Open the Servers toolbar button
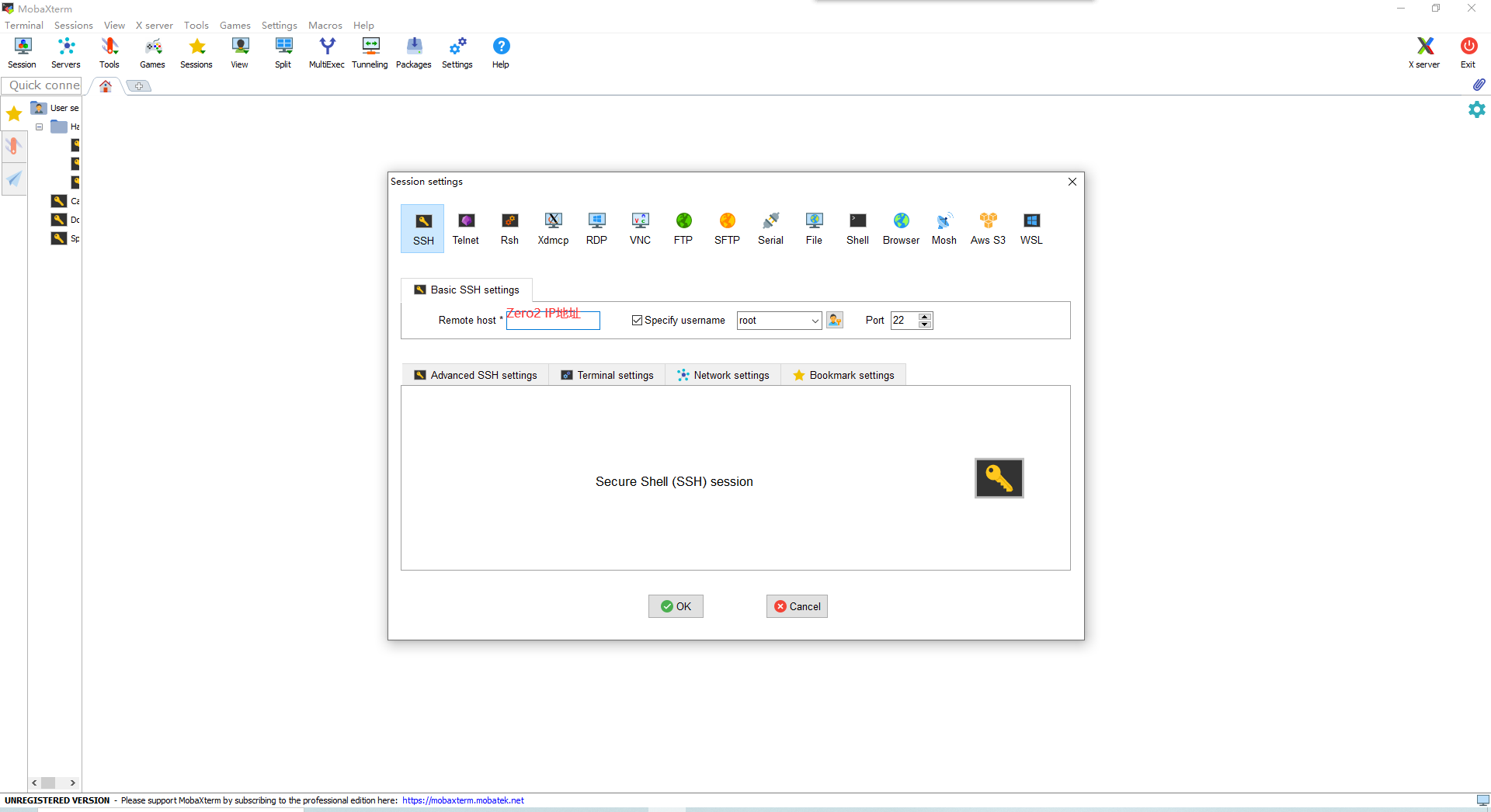This screenshot has height=812, width=1491. pos(66,53)
